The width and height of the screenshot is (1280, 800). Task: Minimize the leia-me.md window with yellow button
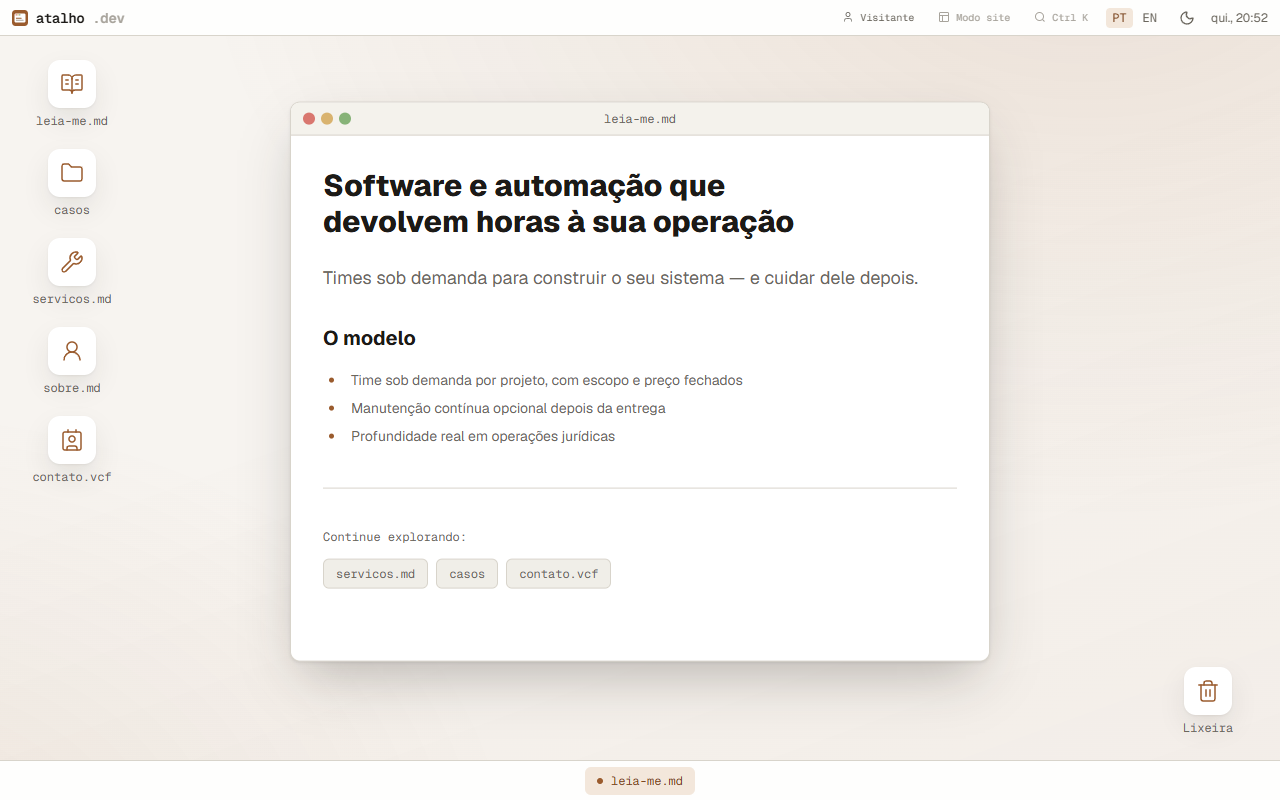(327, 119)
